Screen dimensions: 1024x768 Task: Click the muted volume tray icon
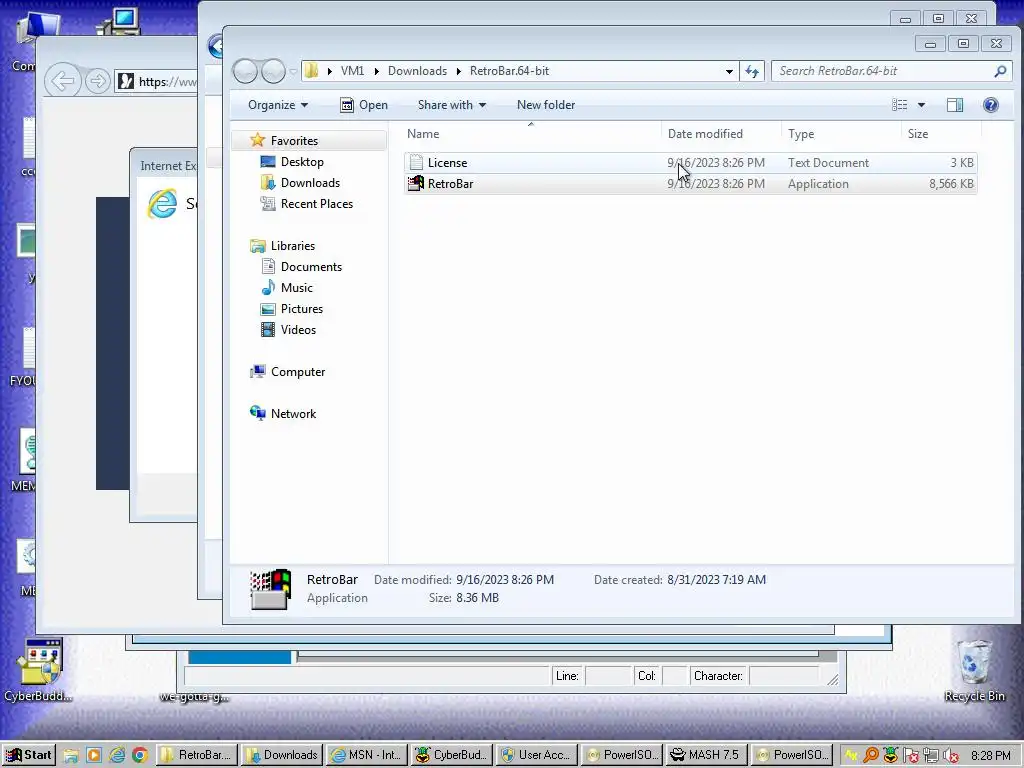click(x=951, y=756)
